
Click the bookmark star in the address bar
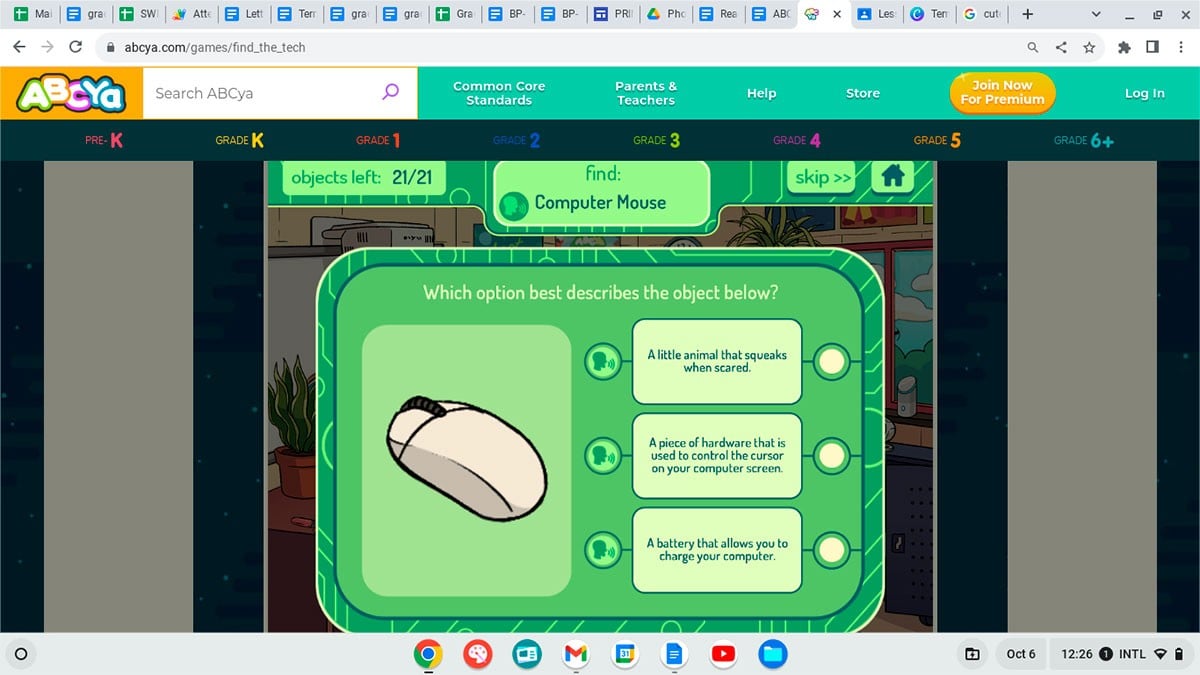1089,46
